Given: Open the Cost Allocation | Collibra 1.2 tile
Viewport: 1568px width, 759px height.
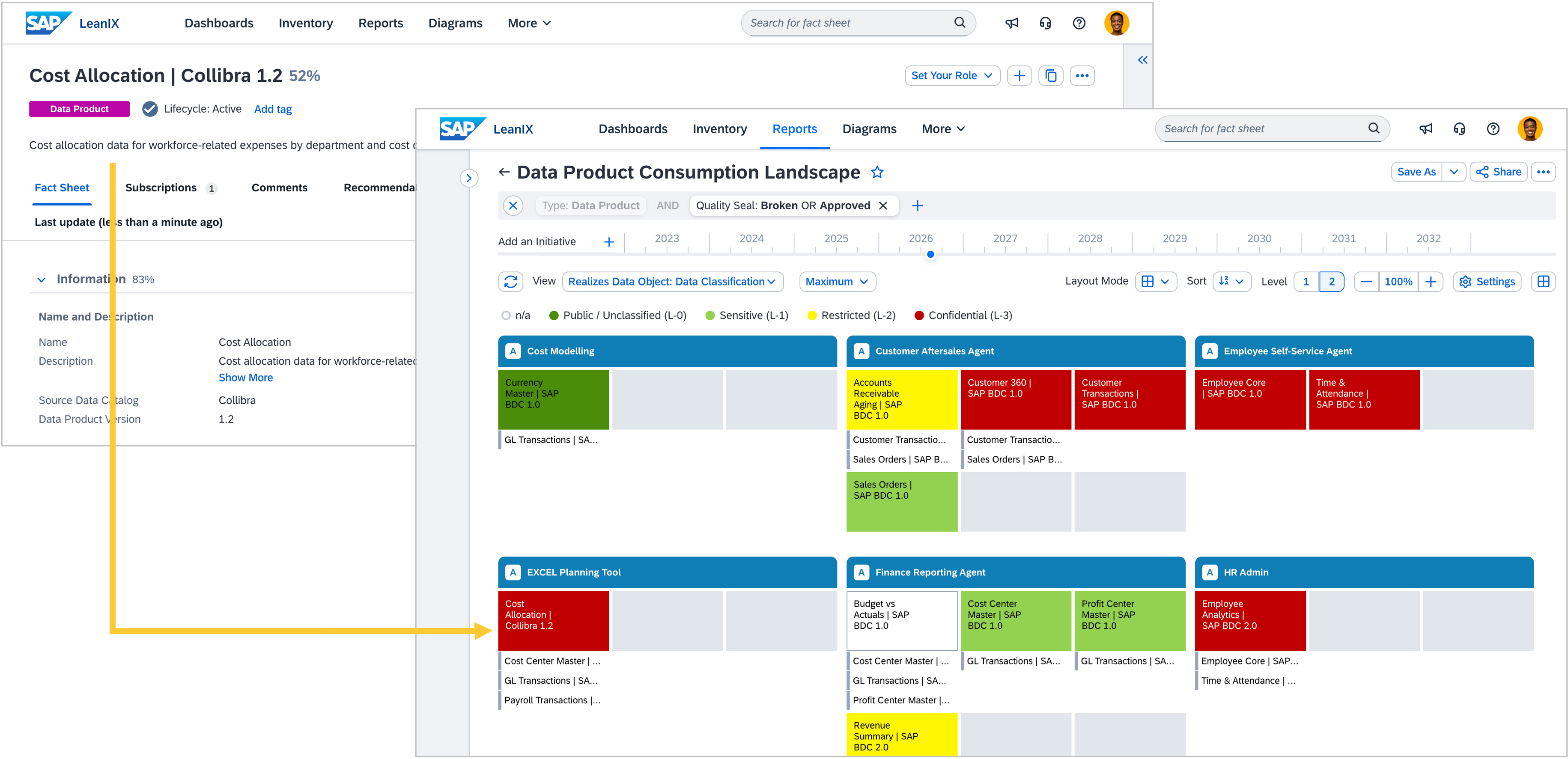Looking at the screenshot, I should [553, 620].
